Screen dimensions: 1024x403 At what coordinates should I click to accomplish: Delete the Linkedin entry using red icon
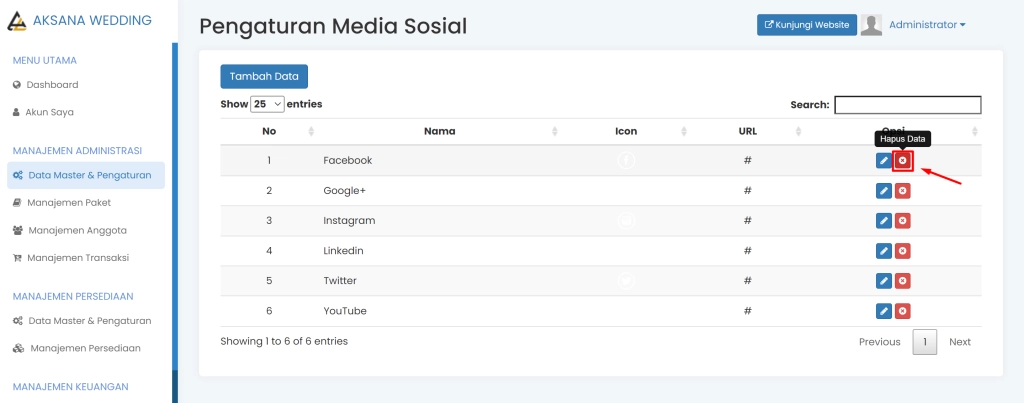(x=902, y=251)
